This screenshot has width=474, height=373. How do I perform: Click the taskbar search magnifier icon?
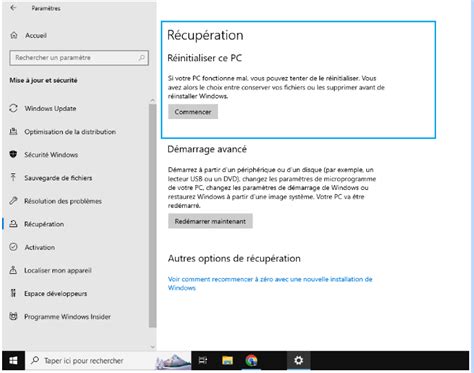[35, 360]
